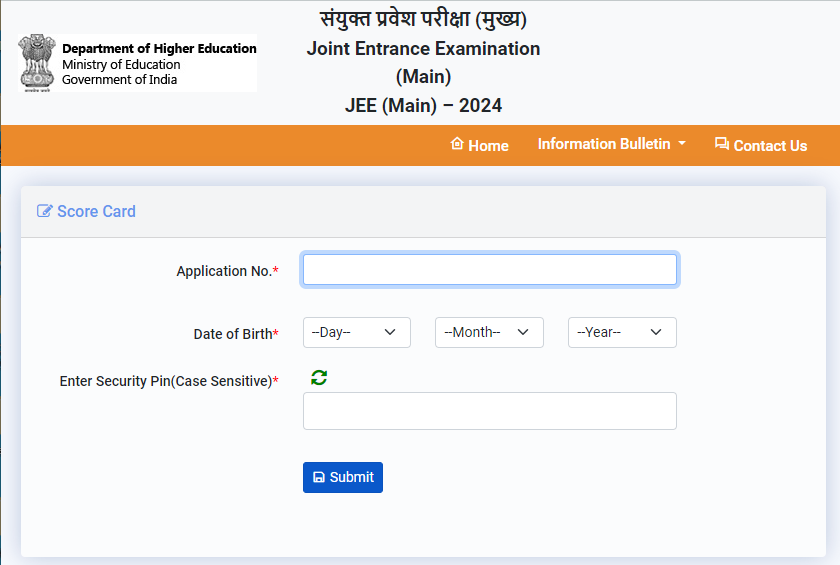Open the Information Bulletin menu
This screenshot has width=840, height=565.
(x=604, y=144)
